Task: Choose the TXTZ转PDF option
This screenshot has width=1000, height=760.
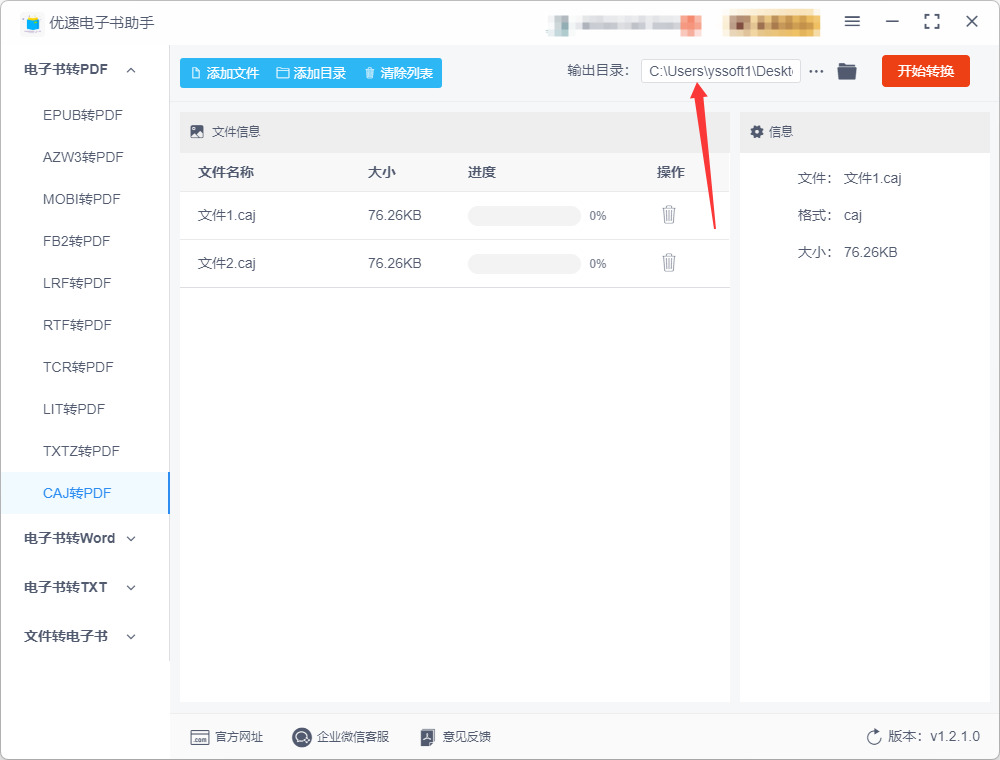Action: coord(81,451)
